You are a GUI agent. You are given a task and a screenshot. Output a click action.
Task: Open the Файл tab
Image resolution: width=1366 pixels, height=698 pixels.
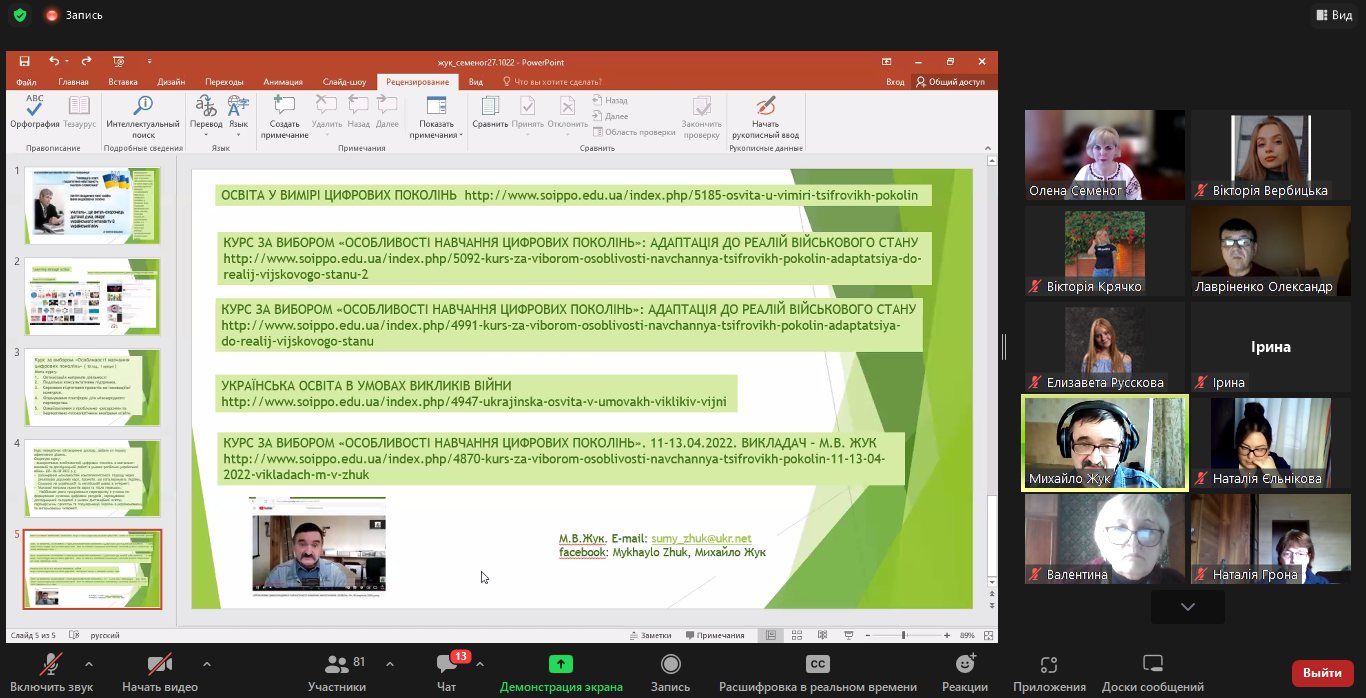pos(26,82)
